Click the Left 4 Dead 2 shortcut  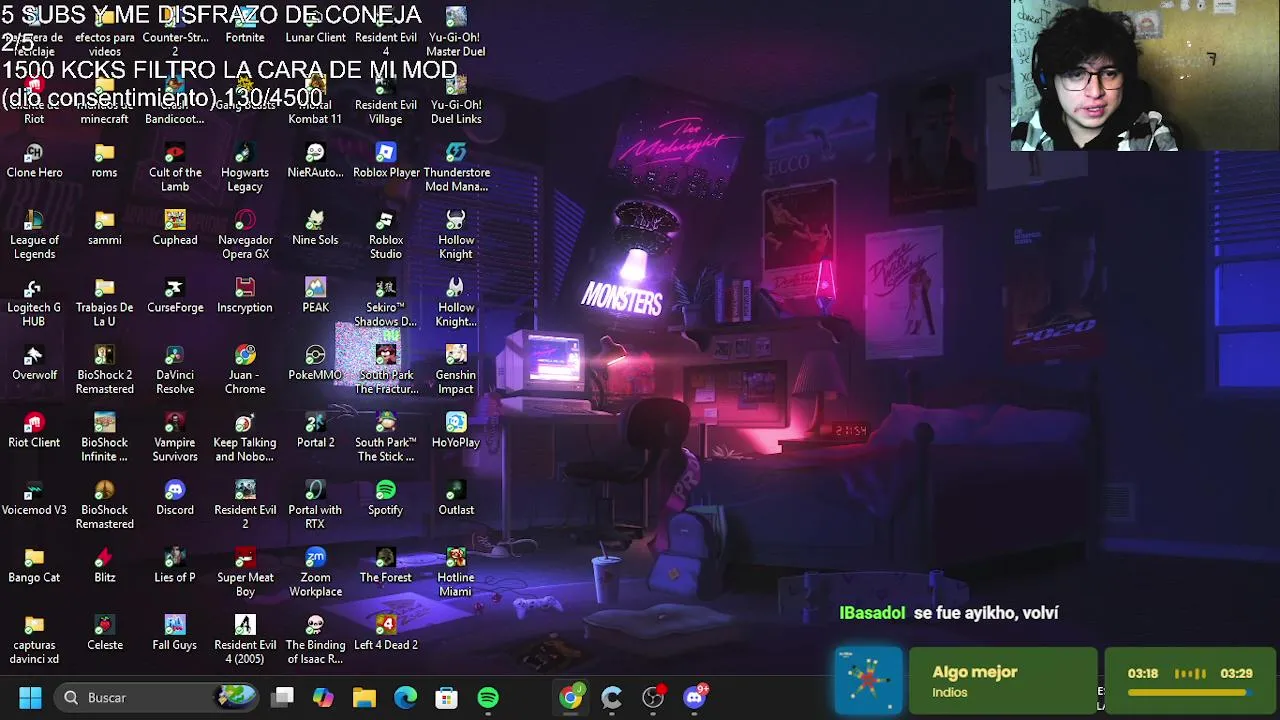point(386,633)
